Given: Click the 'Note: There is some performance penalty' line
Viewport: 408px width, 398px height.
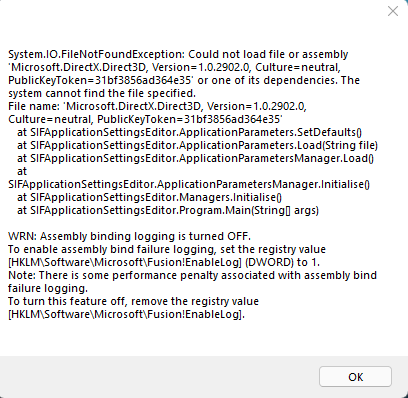Looking at the screenshot, I should point(192,275).
